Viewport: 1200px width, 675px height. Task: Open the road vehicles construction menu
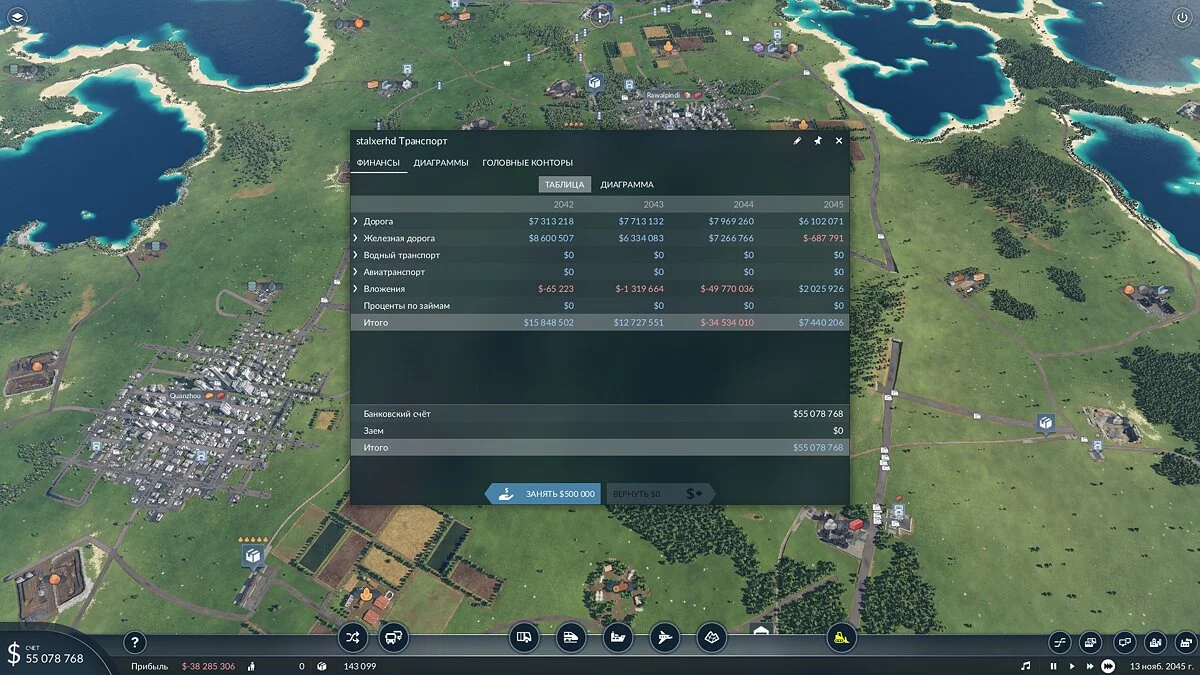click(x=523, y=636)
